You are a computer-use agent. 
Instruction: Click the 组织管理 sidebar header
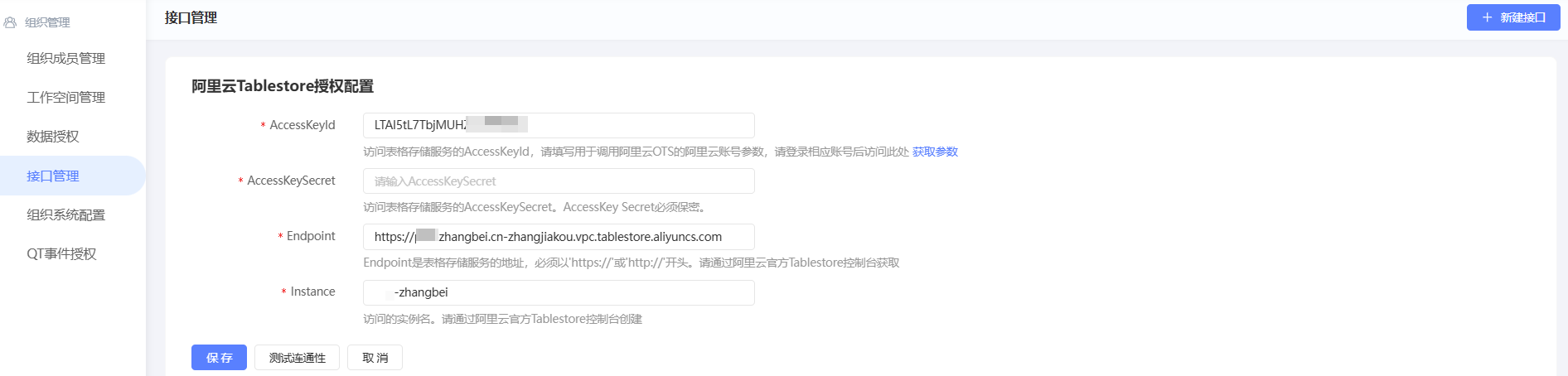(47, 22)
